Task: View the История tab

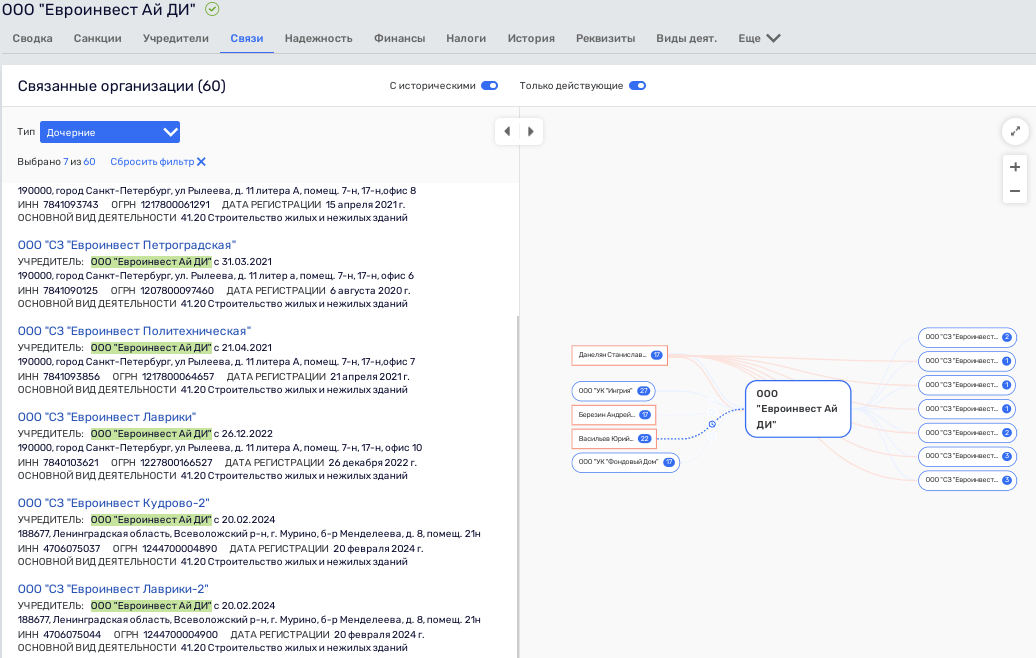Action: (531, 38)
